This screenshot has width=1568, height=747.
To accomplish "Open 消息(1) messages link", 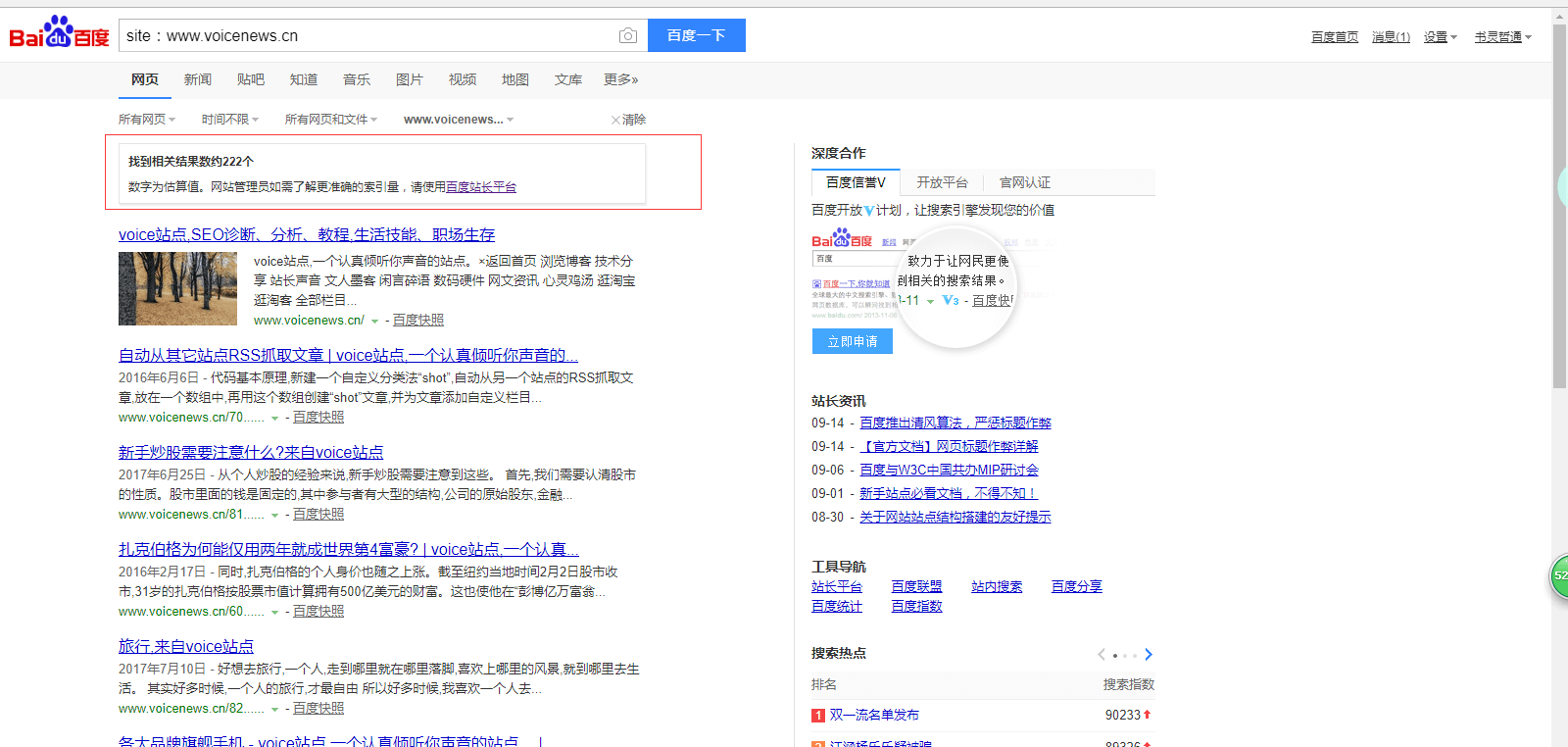I will [x=1391, y=37].
